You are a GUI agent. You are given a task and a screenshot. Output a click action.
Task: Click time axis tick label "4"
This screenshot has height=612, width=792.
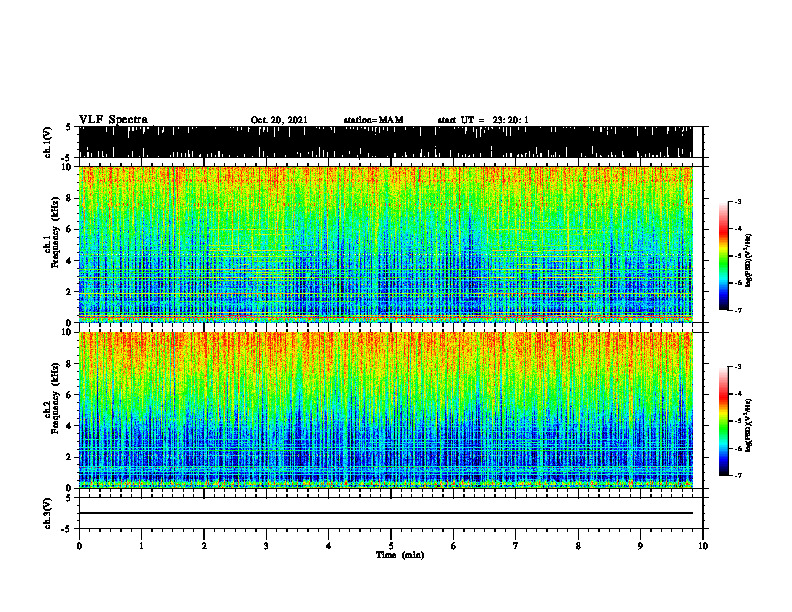click(x=328, y=546)
